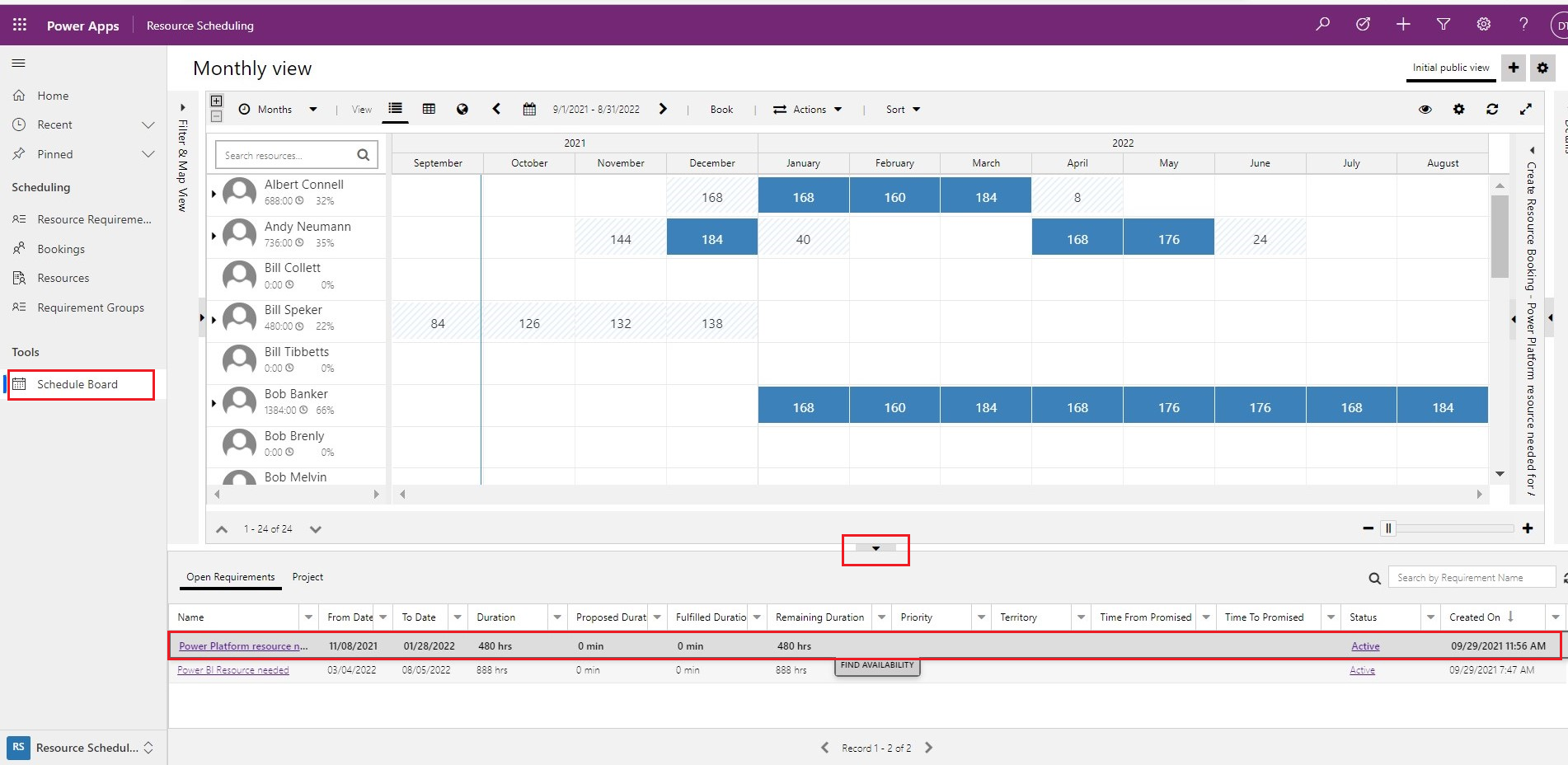Click the Search resources input field
This screenshot has width=1568, height=765.
tap(285, 155)
